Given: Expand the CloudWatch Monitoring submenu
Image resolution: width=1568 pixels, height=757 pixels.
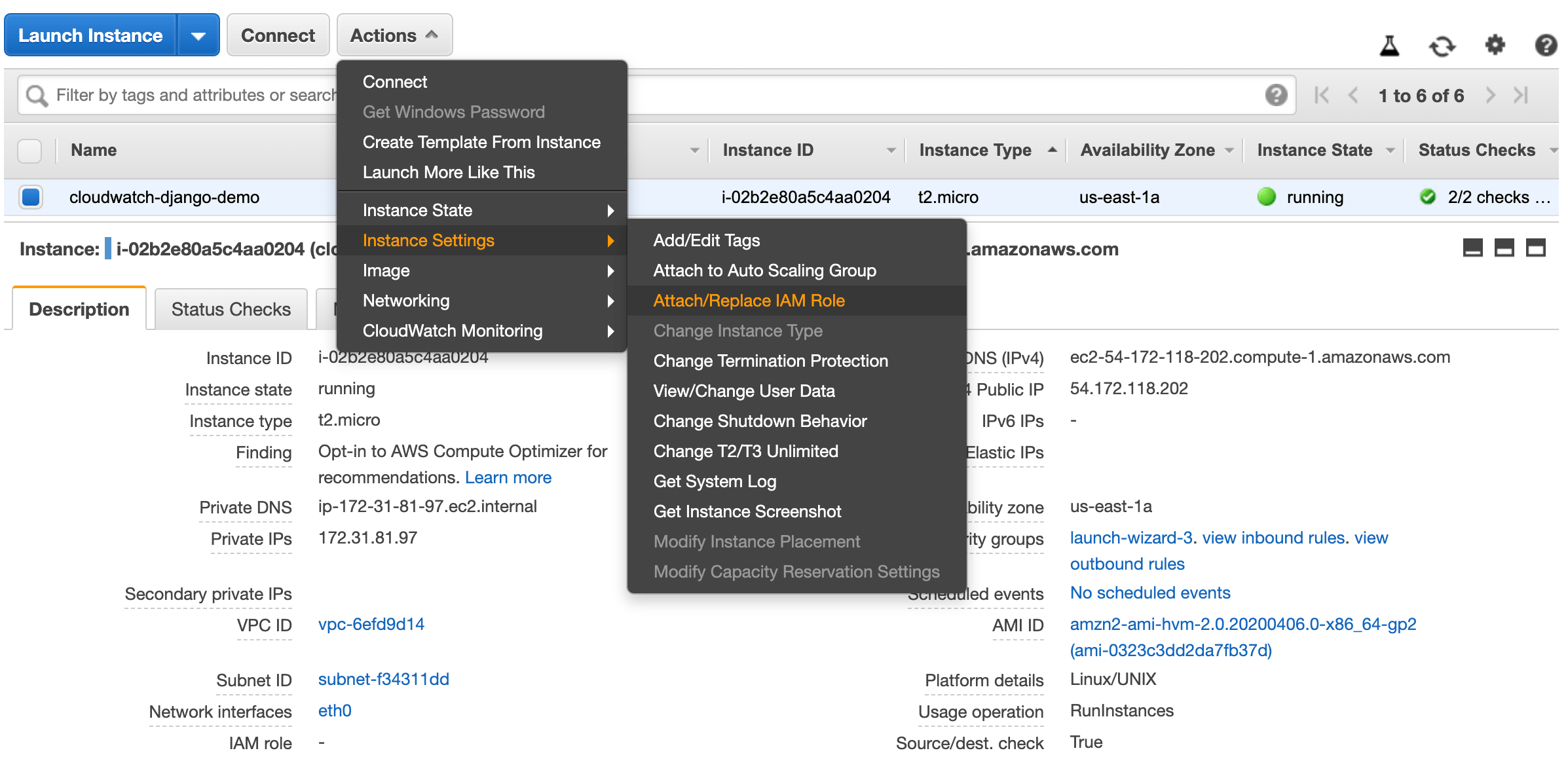Looking at the screenshot, I should [482, 331].
